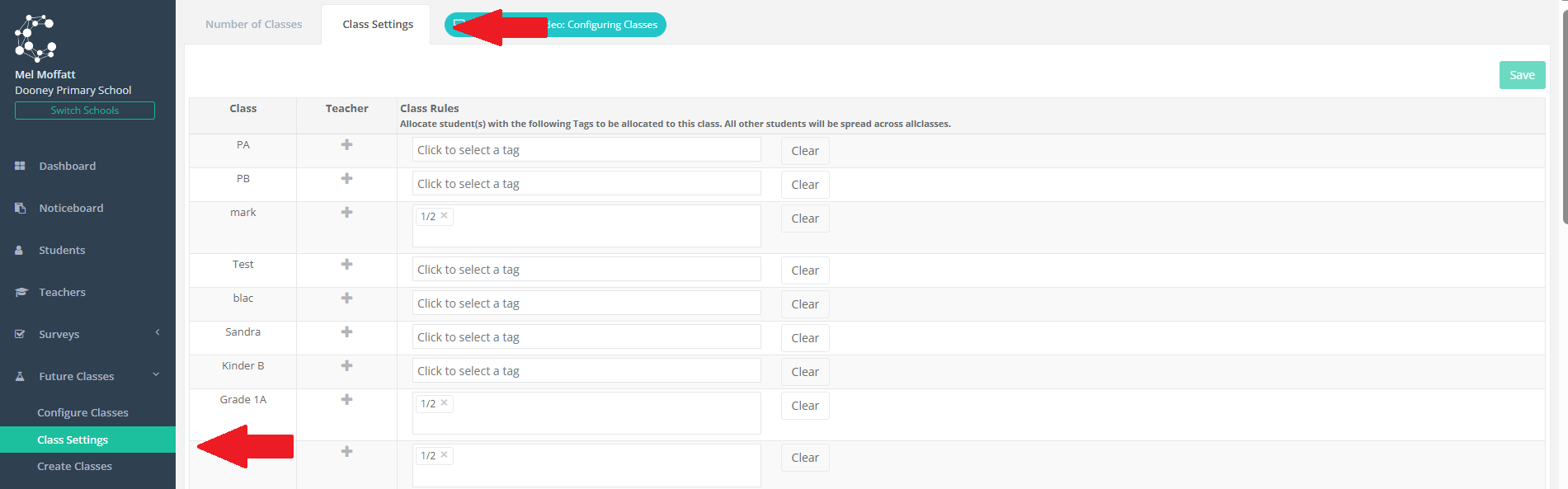1568x489 pixels.
Task: Click the Teachers graduation cap icon
Action: pyautogui.click(x=21, y=292)
